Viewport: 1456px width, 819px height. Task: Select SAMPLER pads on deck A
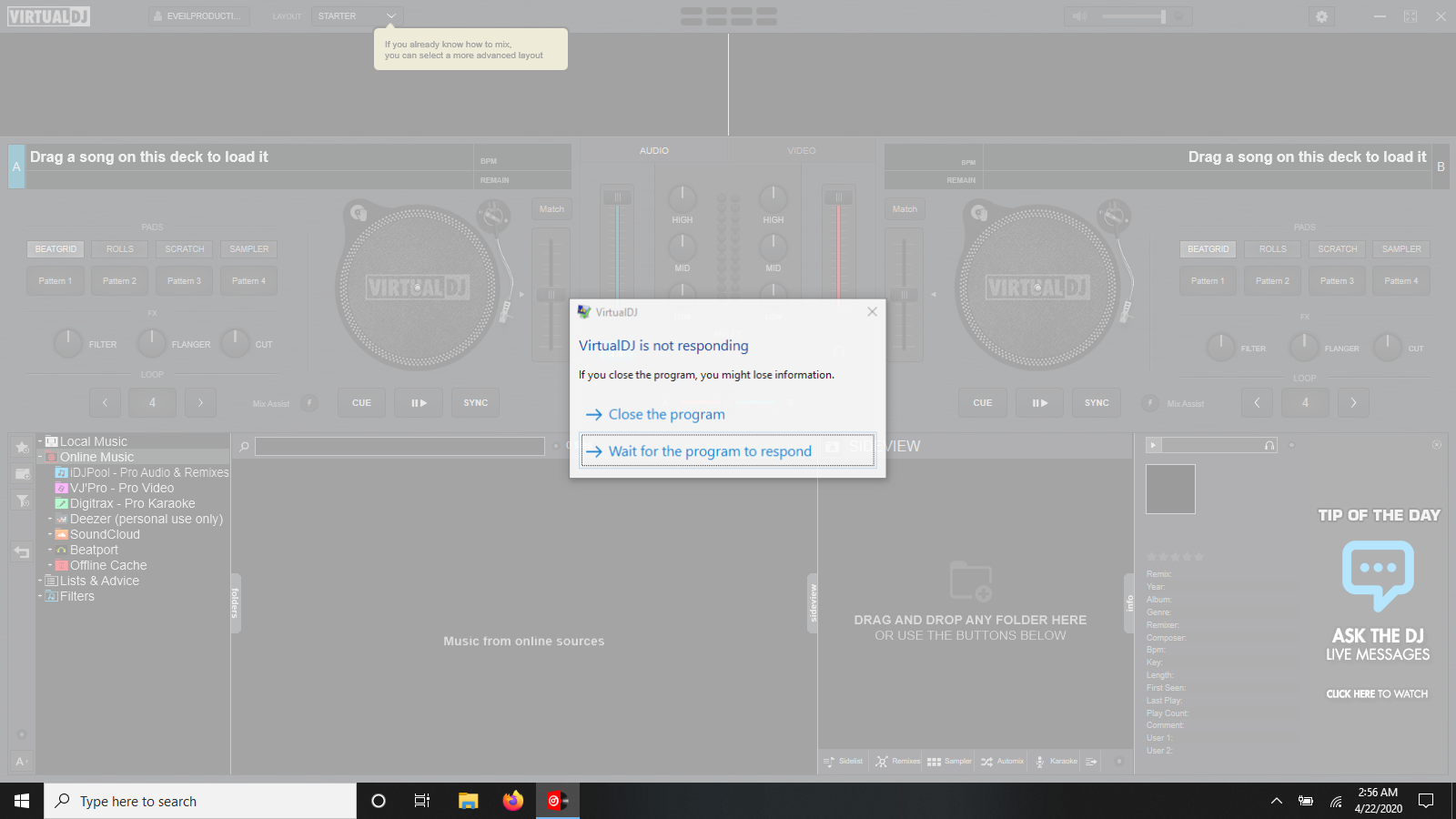[x=249, y=249]
